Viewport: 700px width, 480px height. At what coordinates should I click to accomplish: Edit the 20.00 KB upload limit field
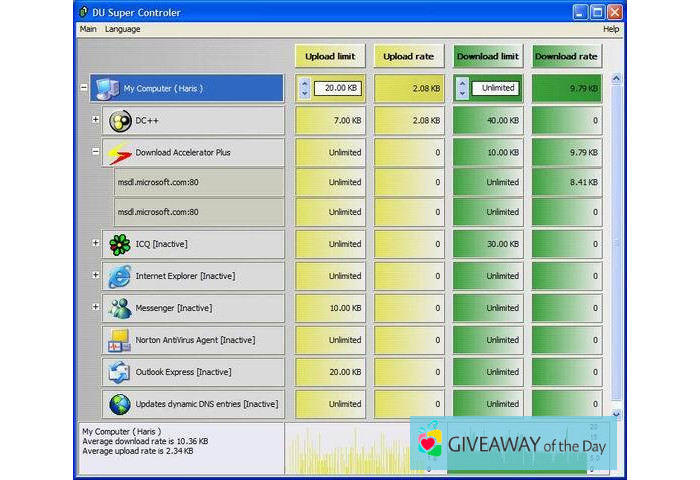click(x=338, y=88)
